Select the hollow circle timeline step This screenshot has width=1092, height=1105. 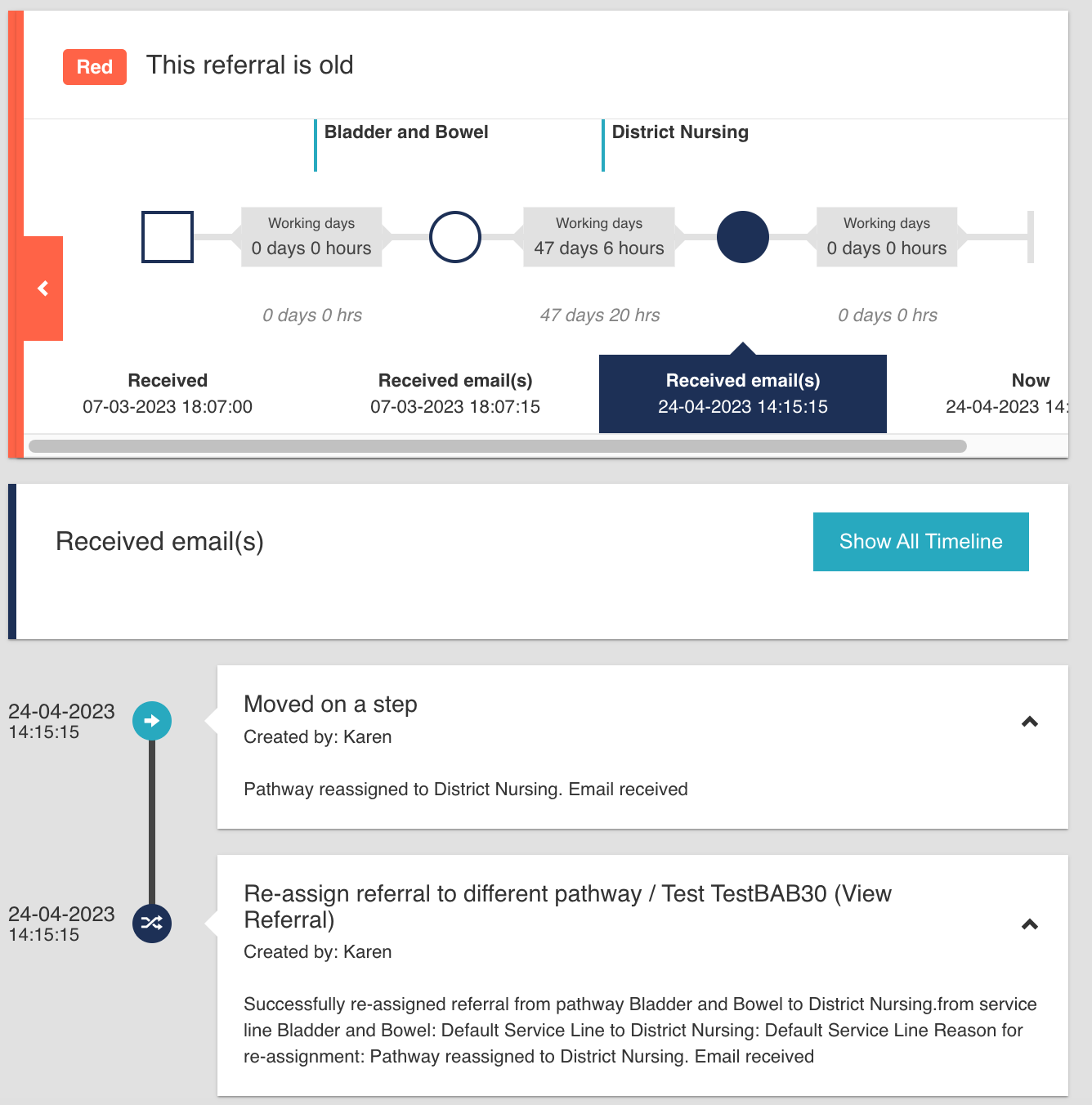[455, 237]
